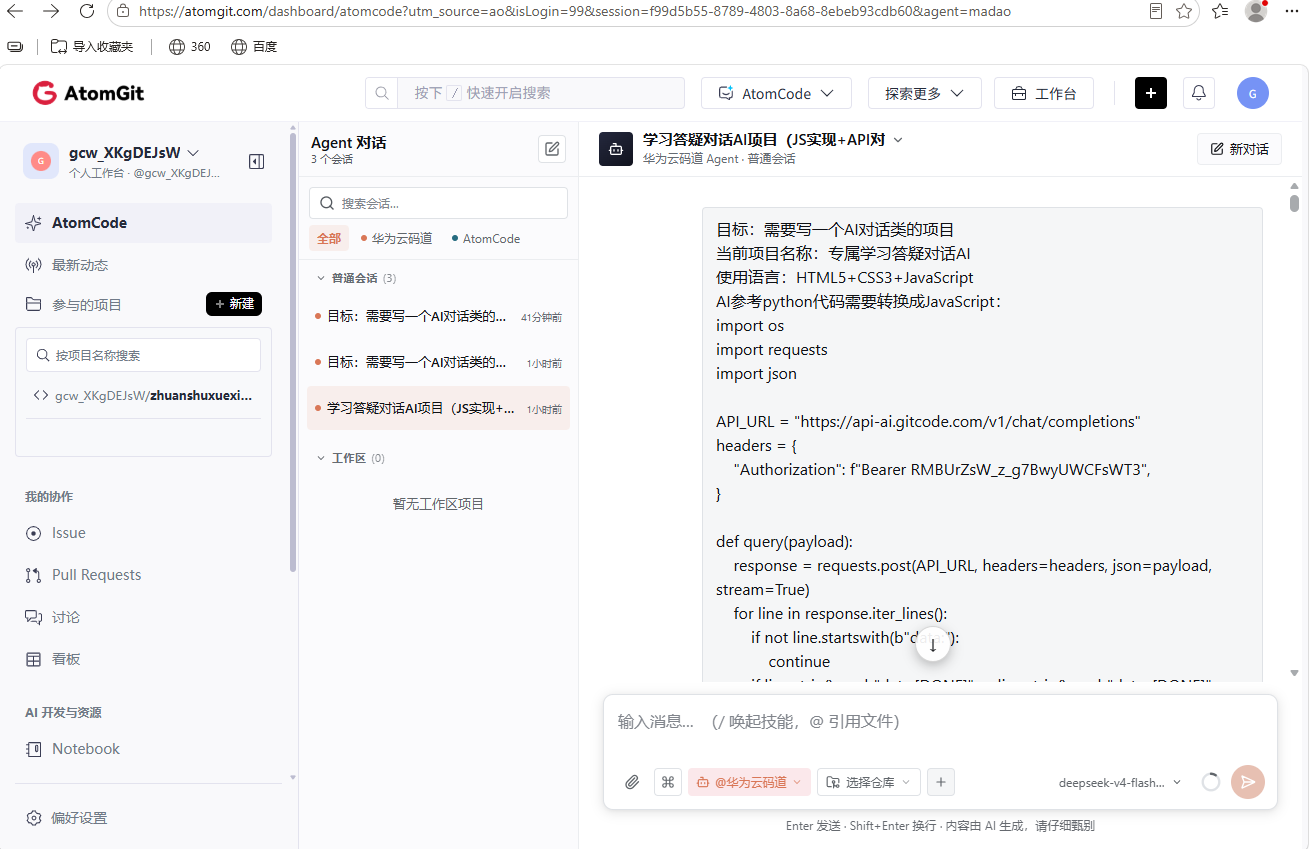Open the notifications bell
Image resolution: width=1309 pixels, height=849 pixels.
pos(1199,93)
